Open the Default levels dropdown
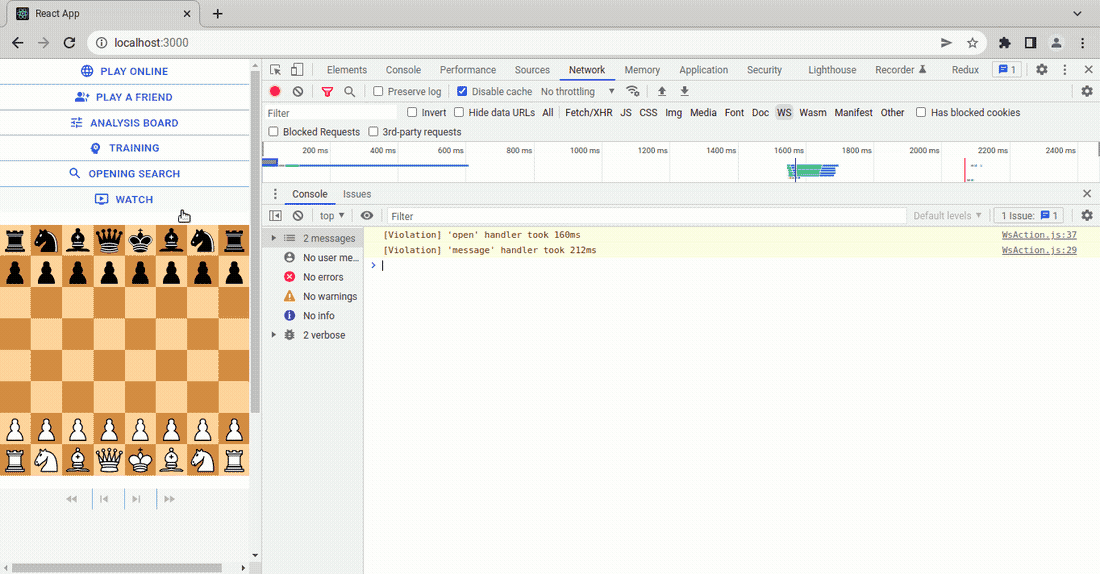Image resolution: width=1100 pixels, height=574 pixels. [x=947, y=215]
